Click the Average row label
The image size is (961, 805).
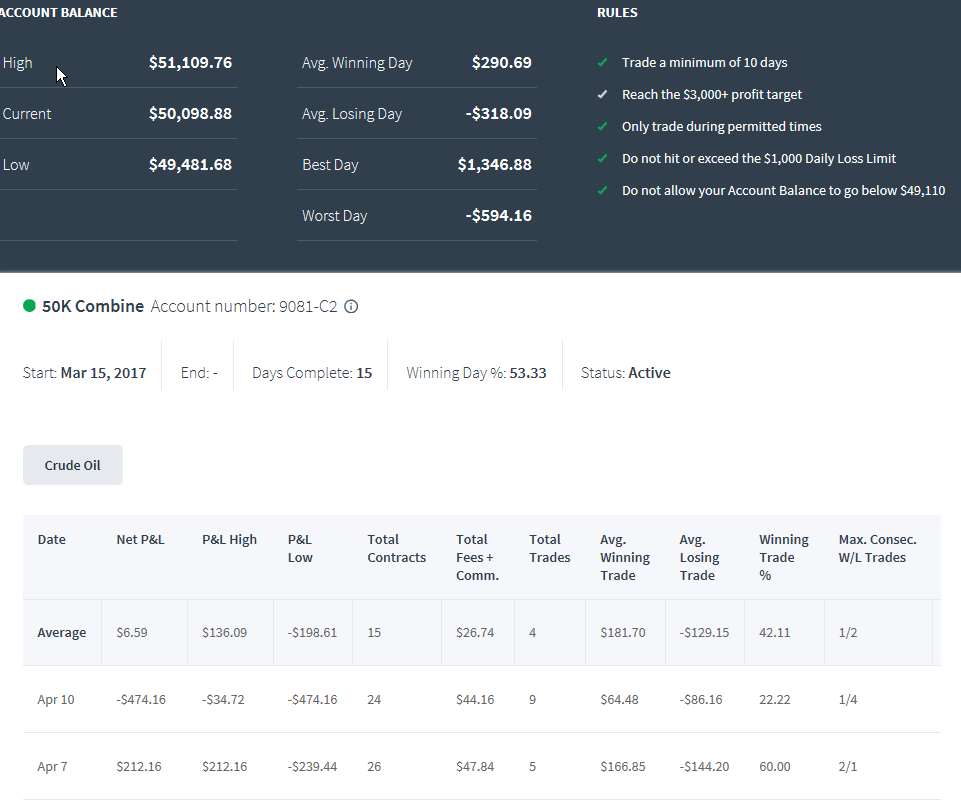[62, 633]
